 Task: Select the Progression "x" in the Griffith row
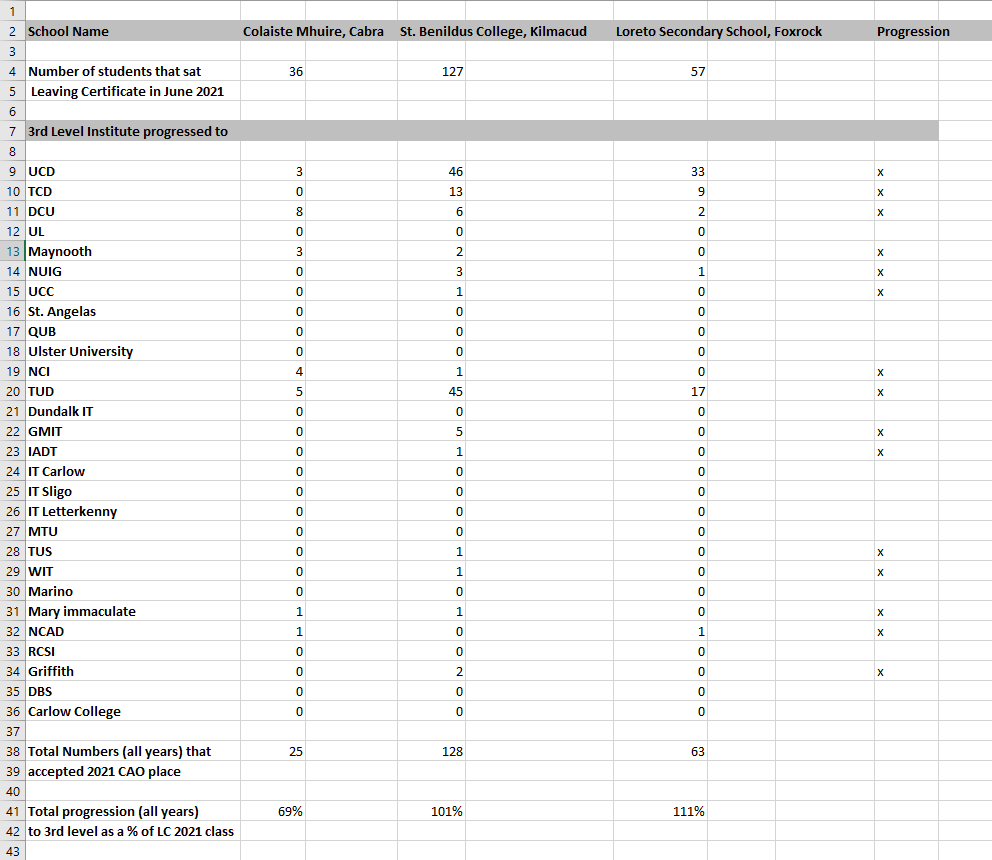click(880, 671)
